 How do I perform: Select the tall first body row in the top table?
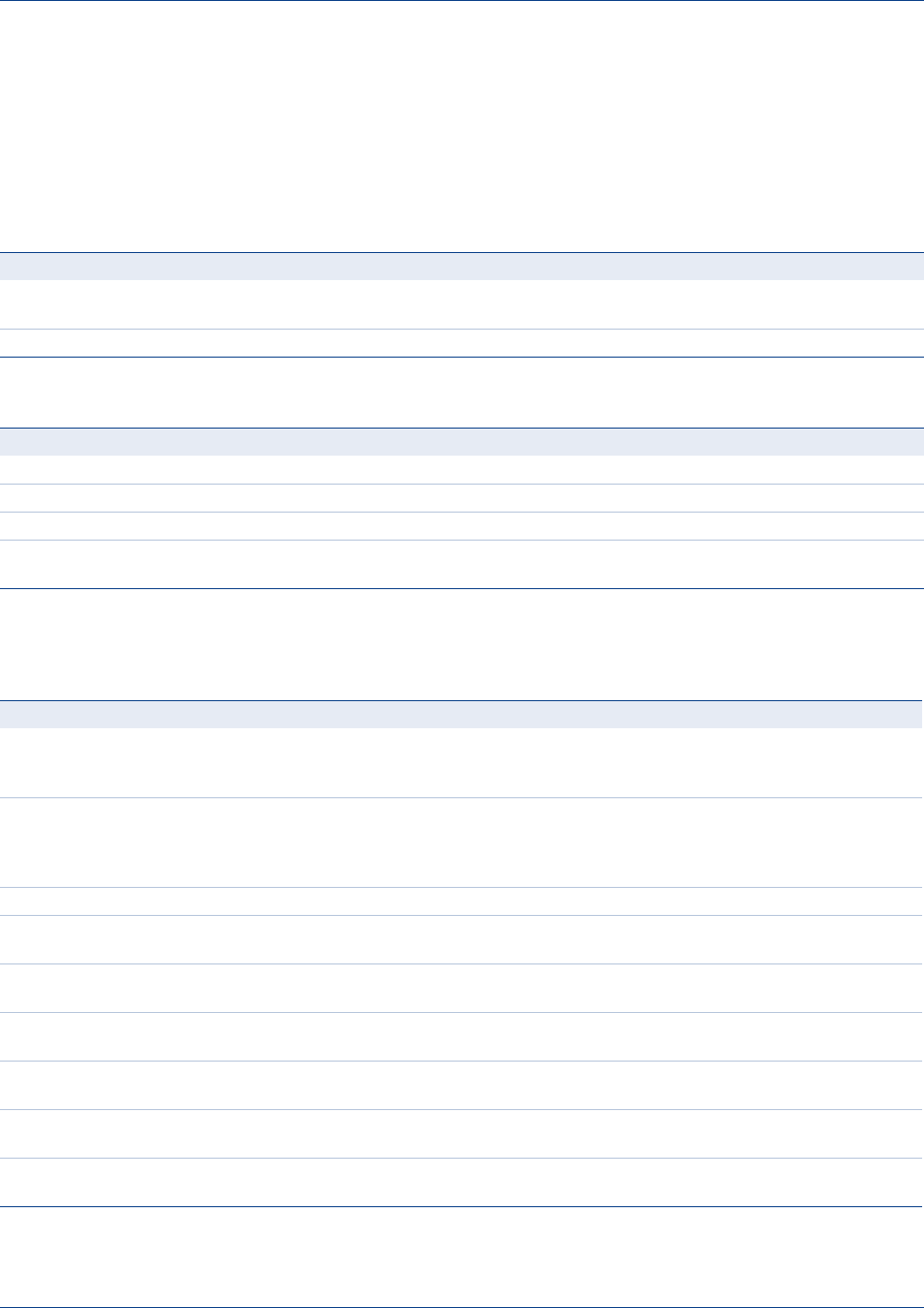(x=462, y=304)
